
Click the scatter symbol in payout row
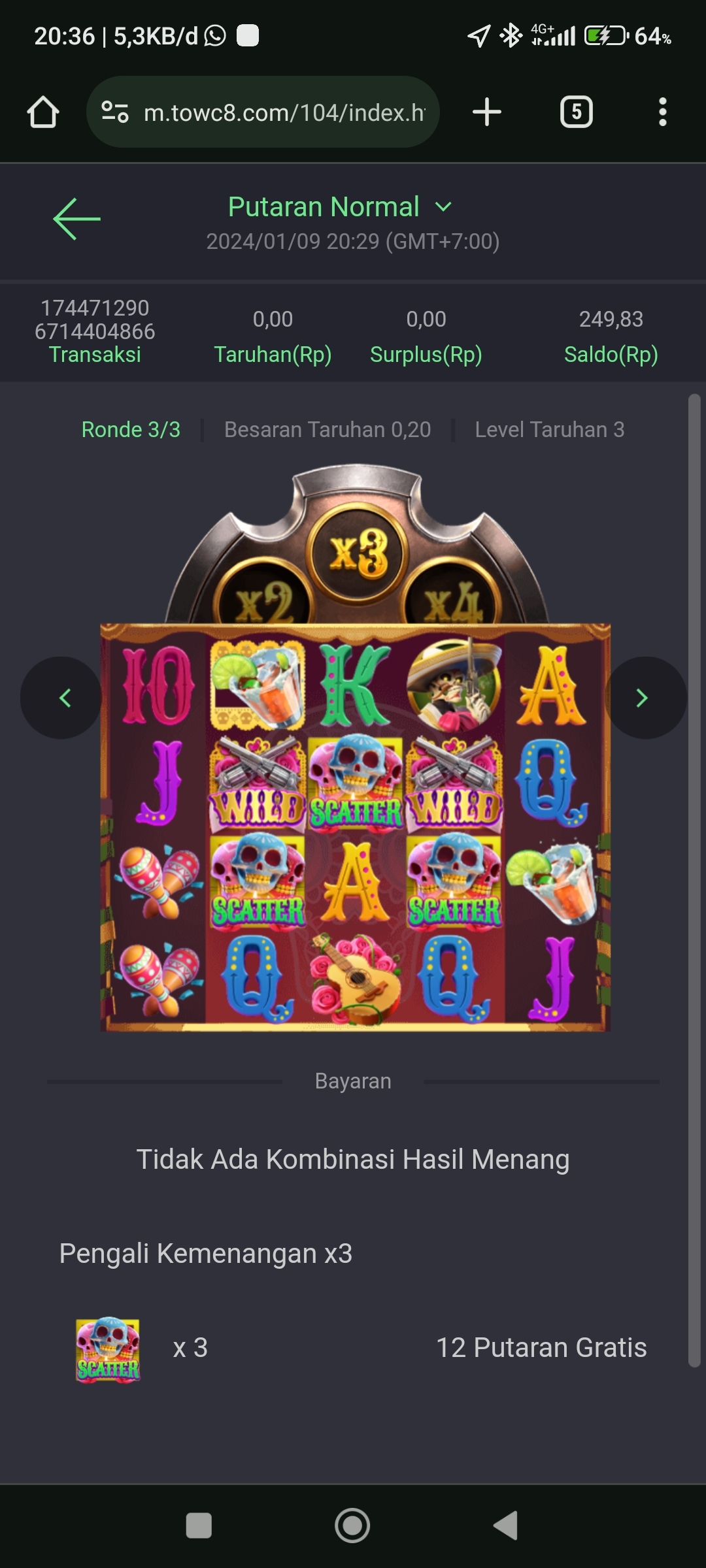click(108, 1349)
